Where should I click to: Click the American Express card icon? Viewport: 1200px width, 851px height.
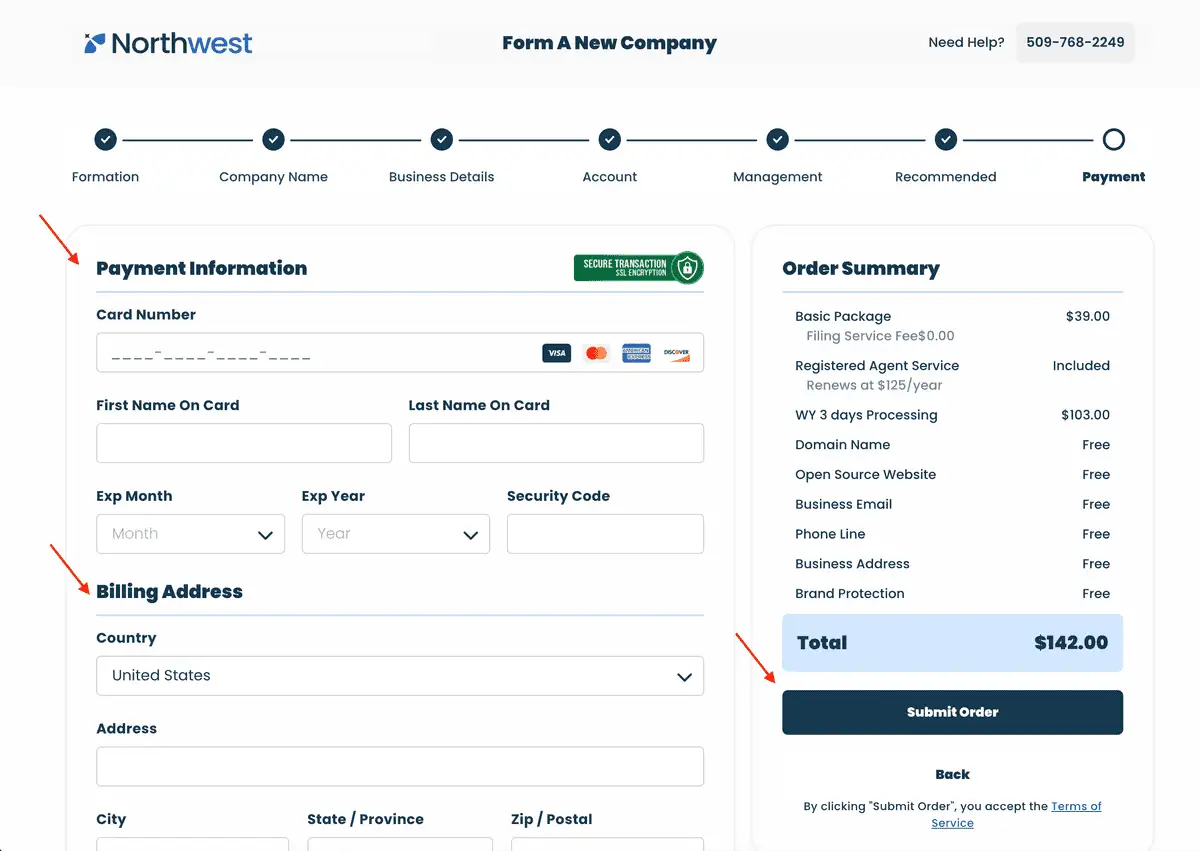(x=636, y=353)
